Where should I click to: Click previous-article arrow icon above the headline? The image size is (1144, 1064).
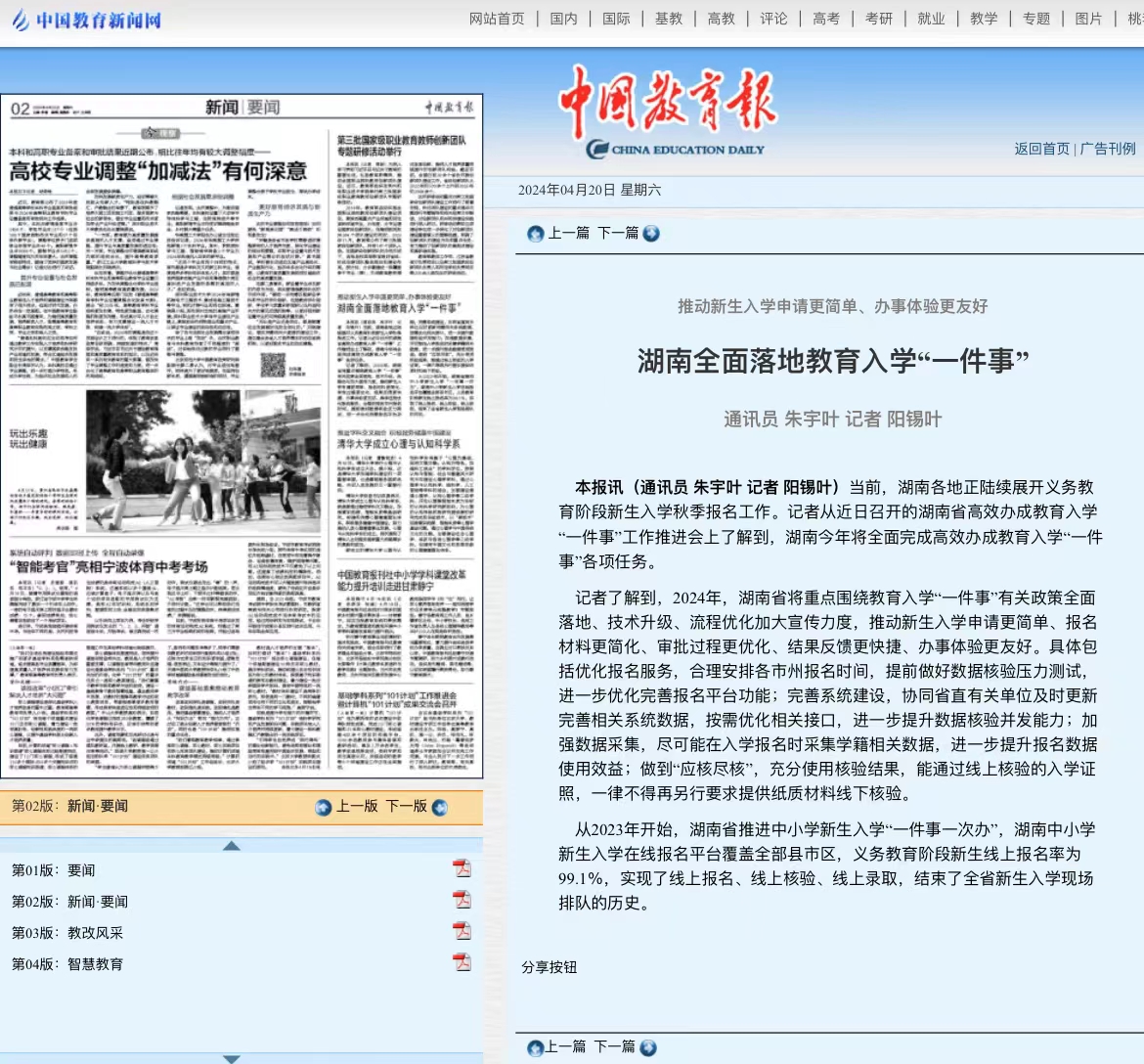coord(536,234)
